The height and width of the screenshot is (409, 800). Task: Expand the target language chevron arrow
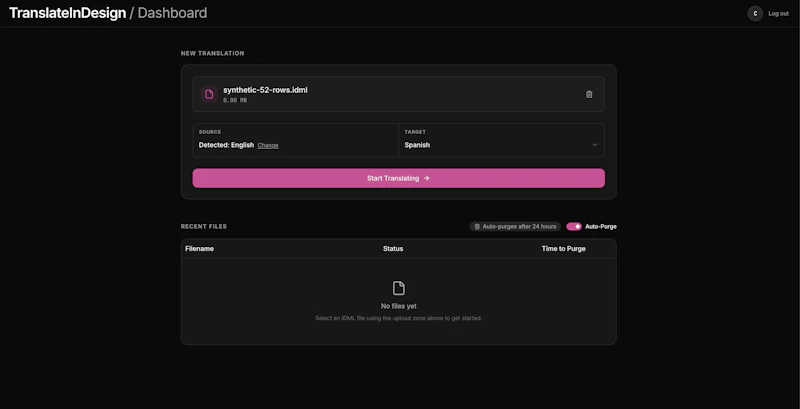click(594, 145)
